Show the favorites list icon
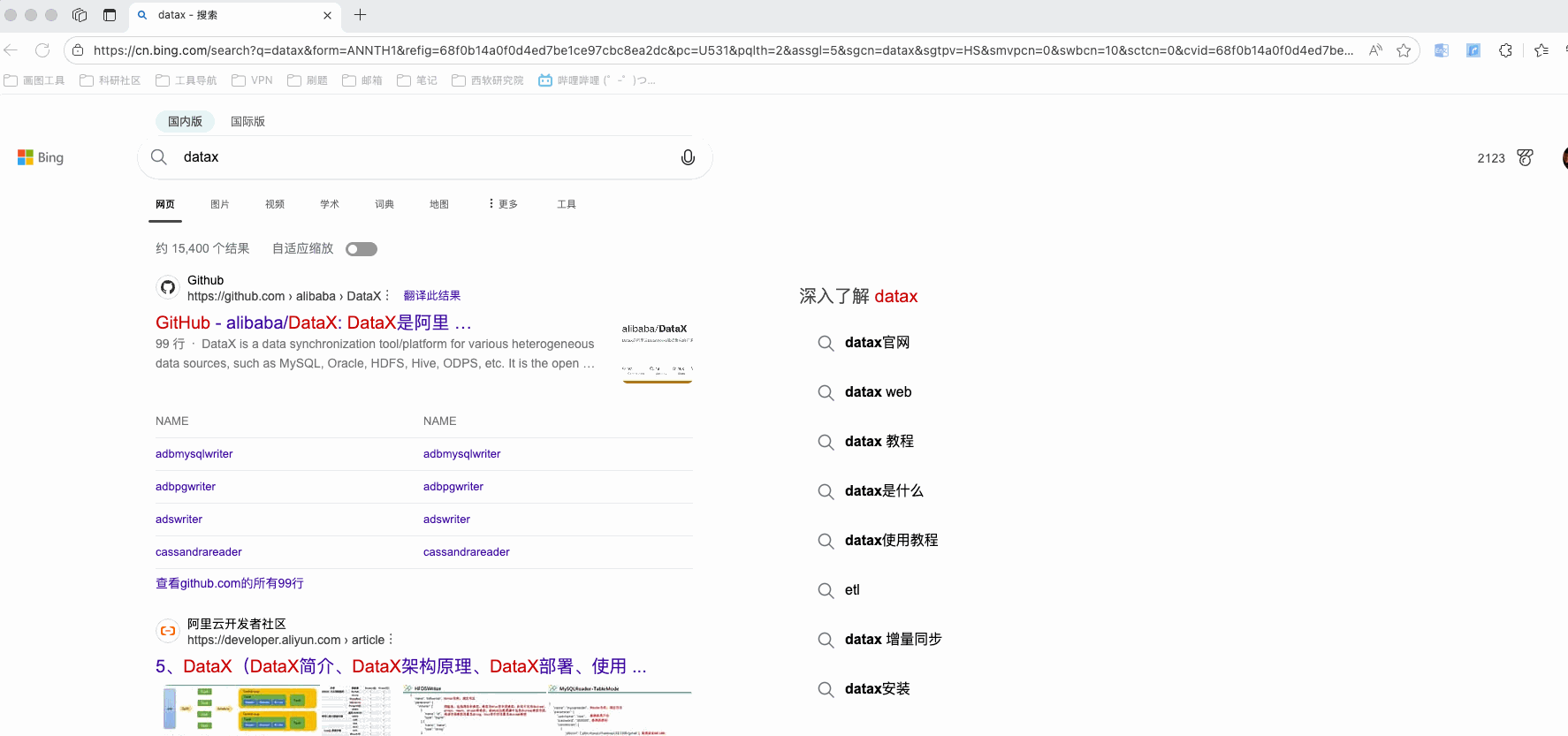The width and height of the screenshot is (1568, 736). (1541, 50)
